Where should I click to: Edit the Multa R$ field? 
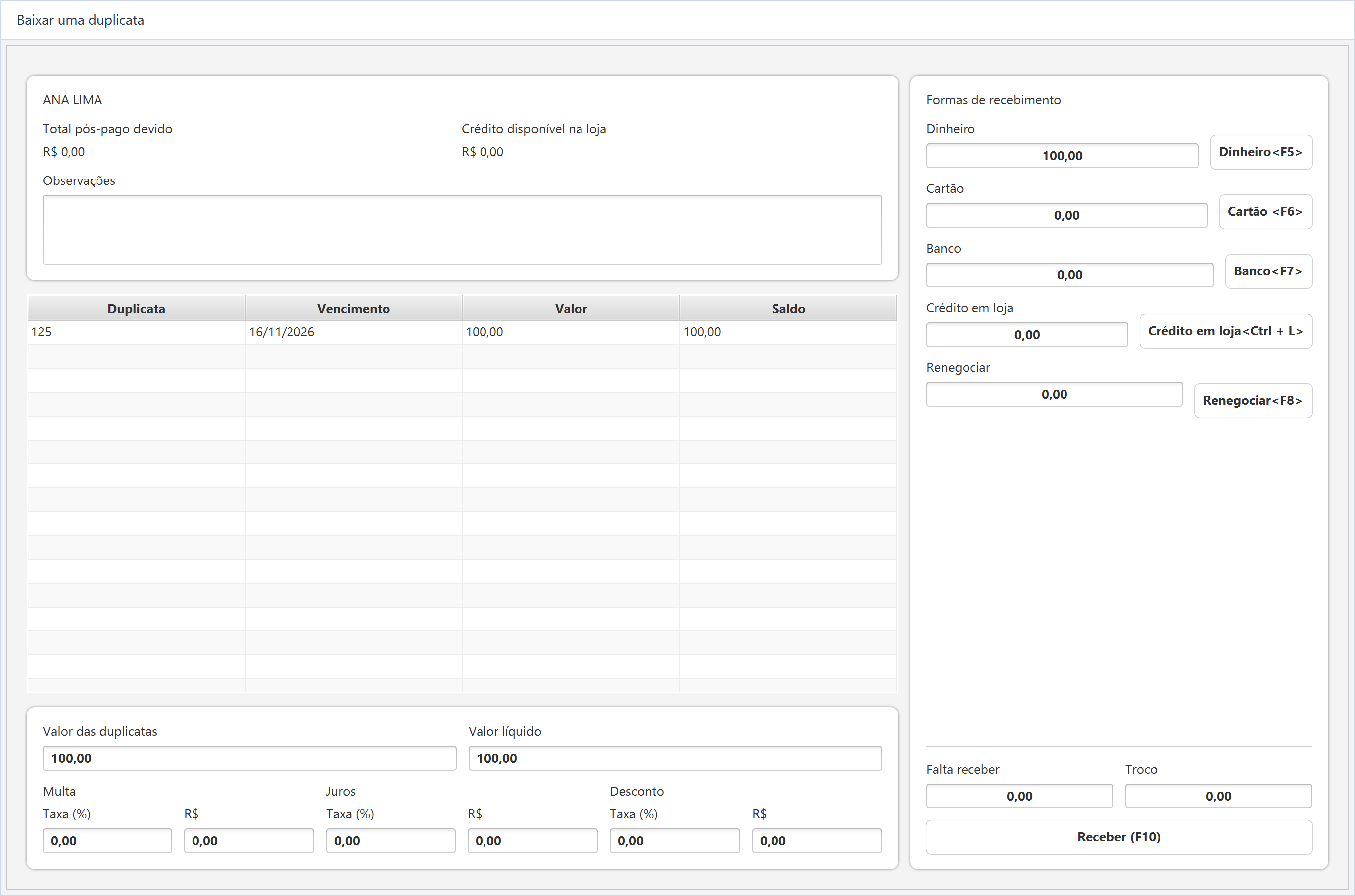click(x=249, y=841)
